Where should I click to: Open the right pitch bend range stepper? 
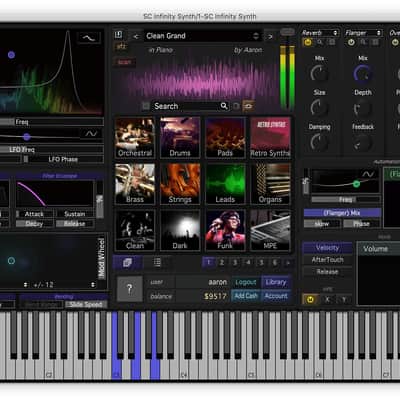point(93,285)
